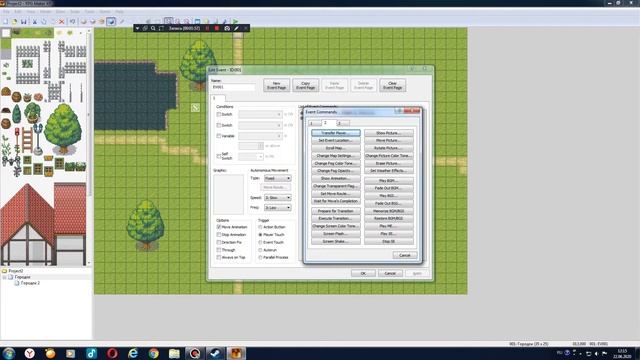Click New Event Page button
640x360 pixels.
coord(276,85)
